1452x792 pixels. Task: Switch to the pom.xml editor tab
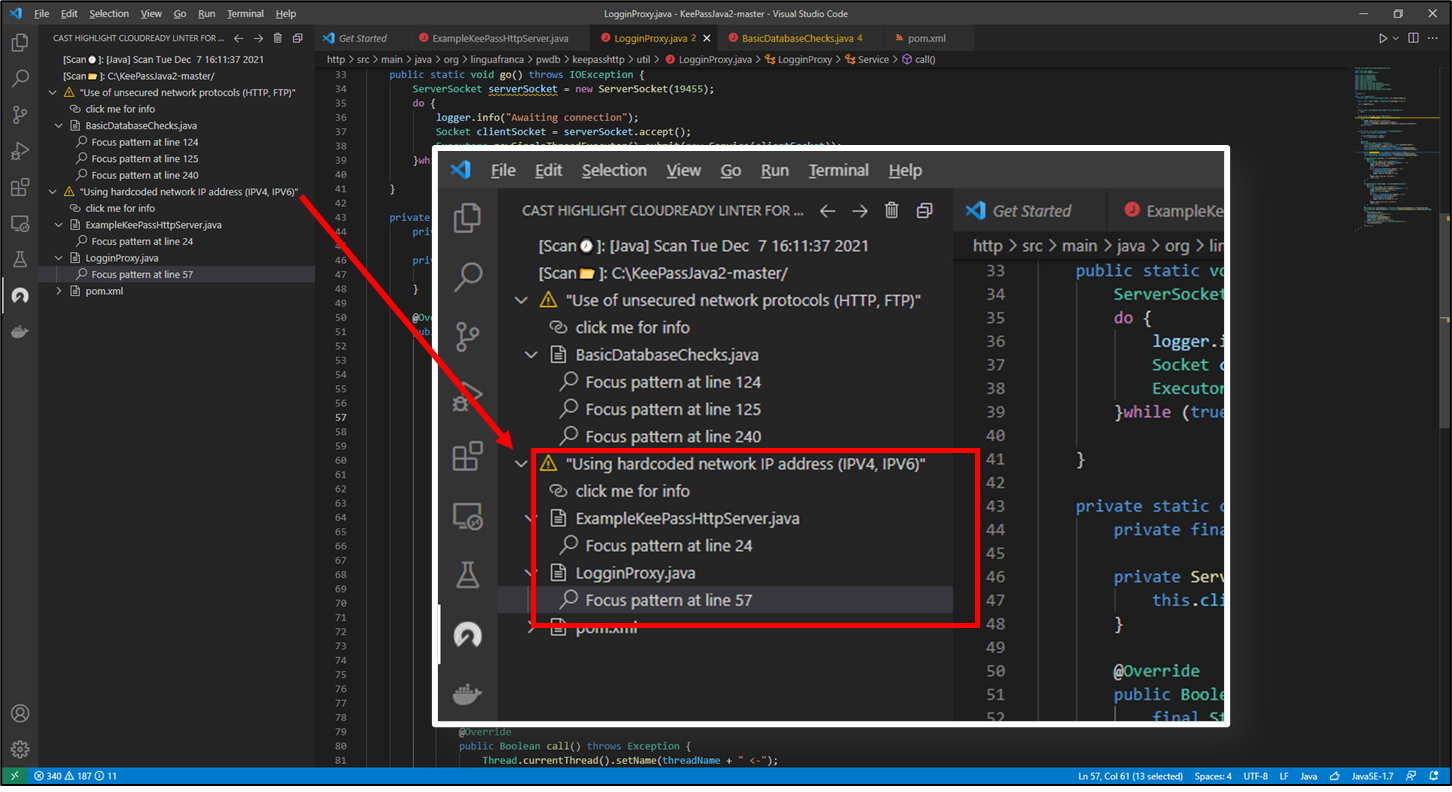point(925,39)
